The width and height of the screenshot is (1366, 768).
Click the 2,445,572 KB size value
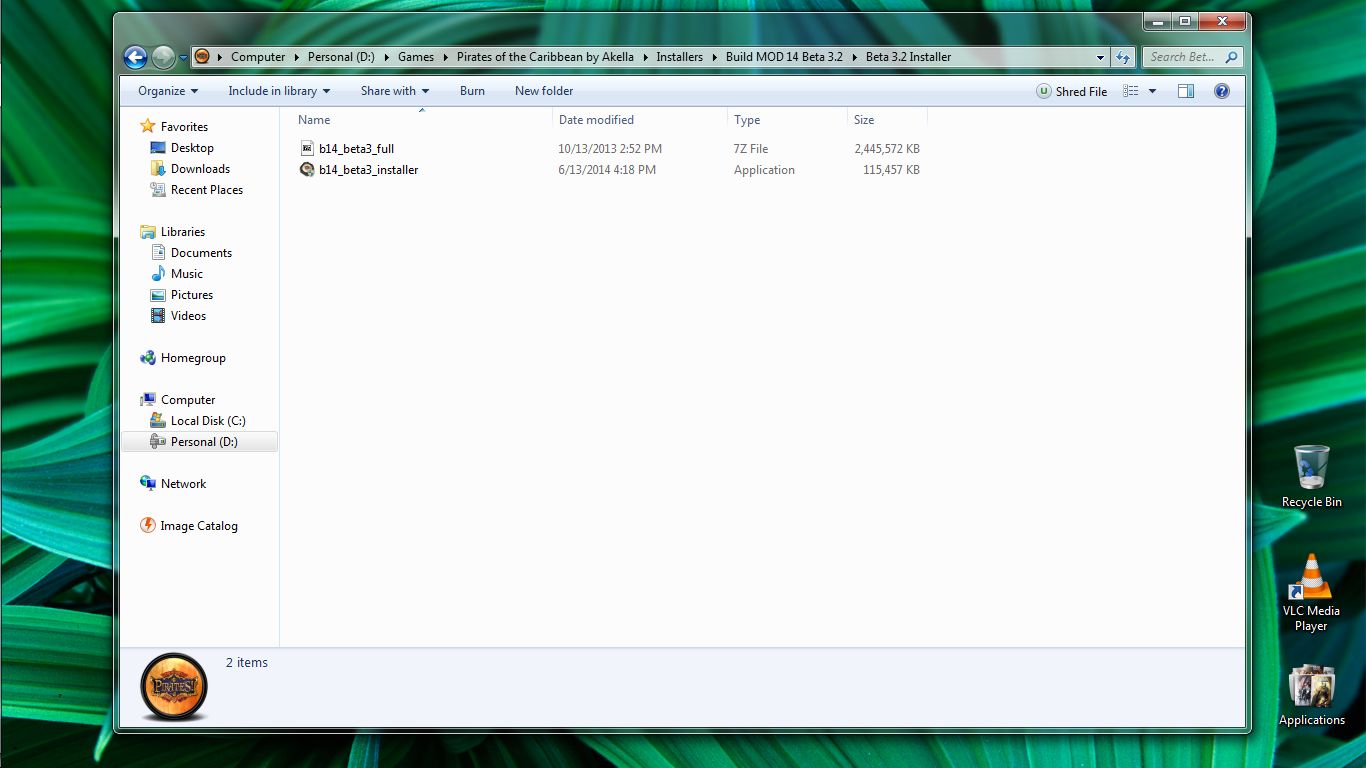pos(887,149)
